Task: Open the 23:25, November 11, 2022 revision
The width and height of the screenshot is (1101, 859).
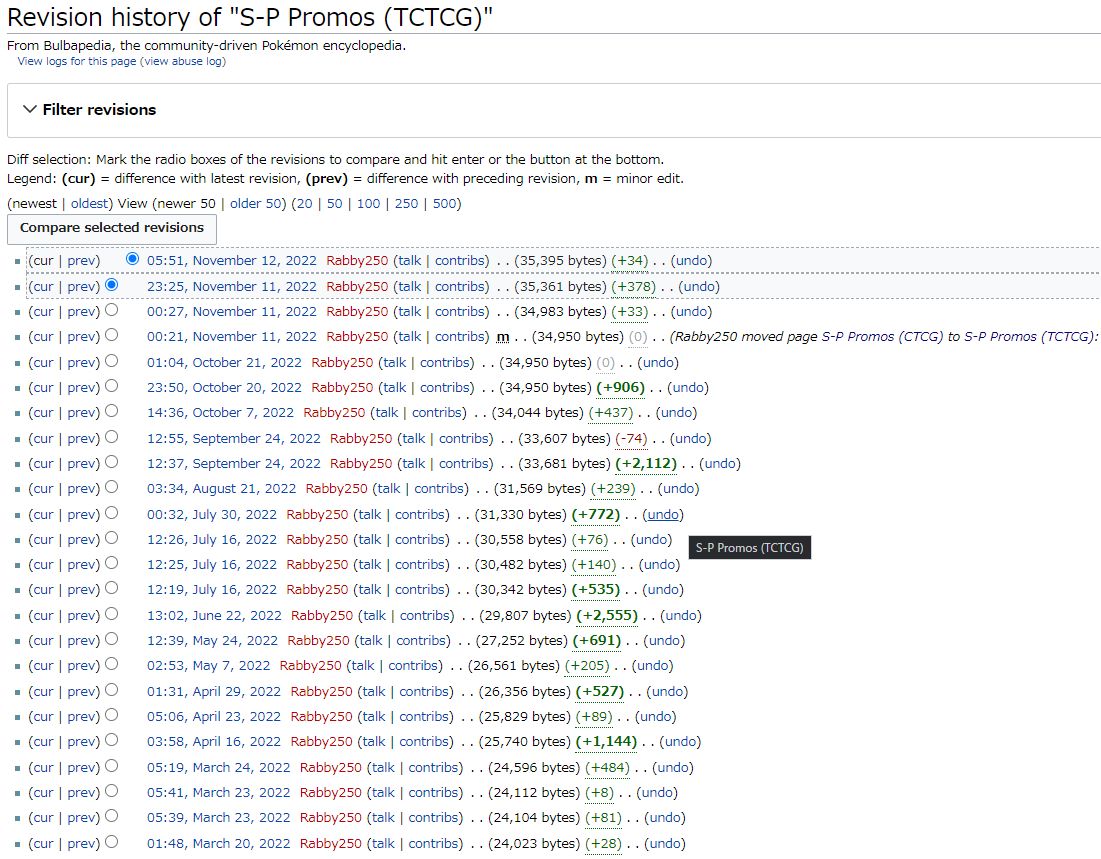Action: tap(232, 287)
